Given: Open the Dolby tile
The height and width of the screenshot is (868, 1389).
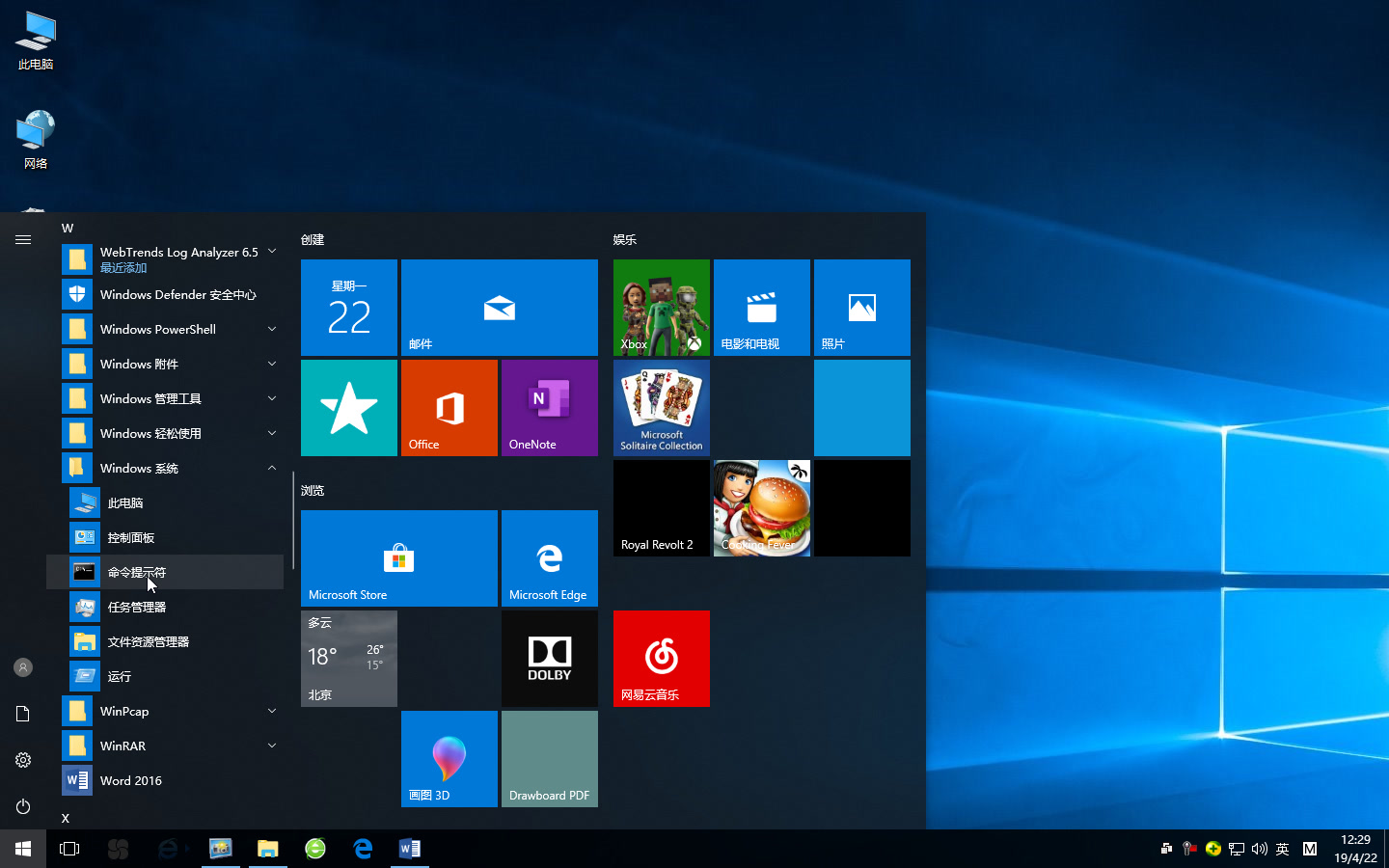Looking at the screenshot, I should coord(550,659).
